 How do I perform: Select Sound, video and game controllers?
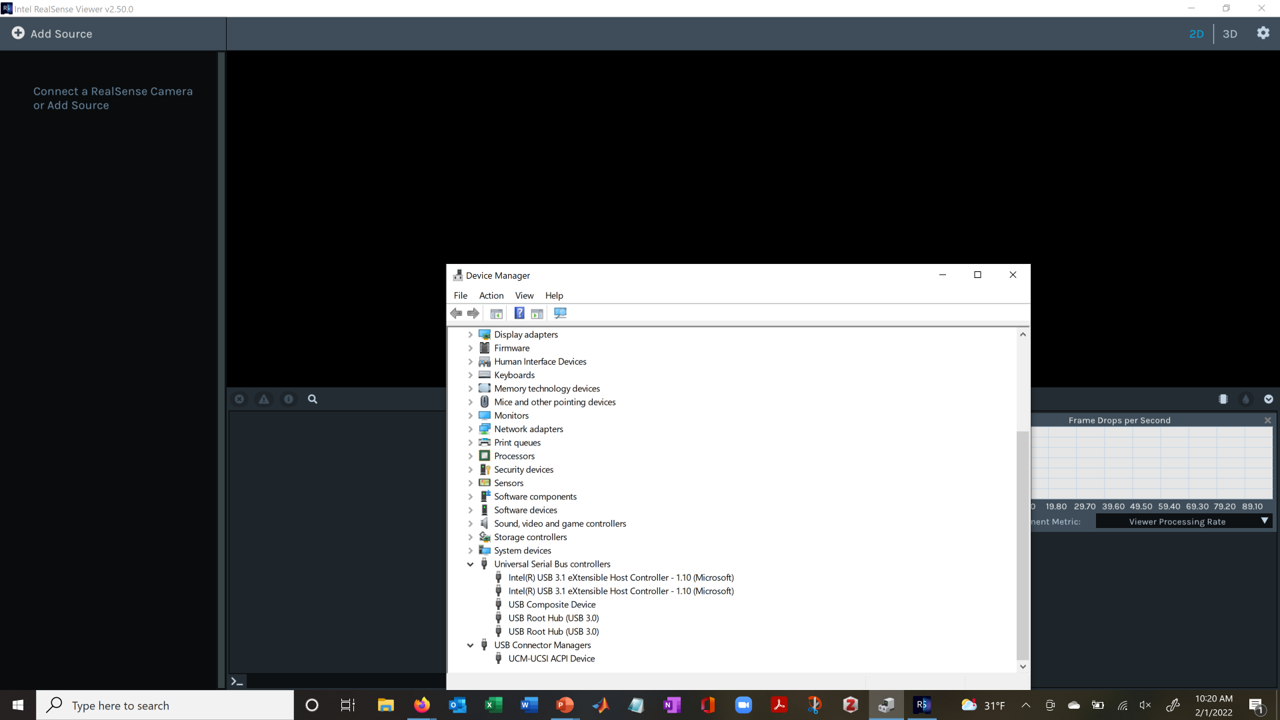(x=560, y=524)
